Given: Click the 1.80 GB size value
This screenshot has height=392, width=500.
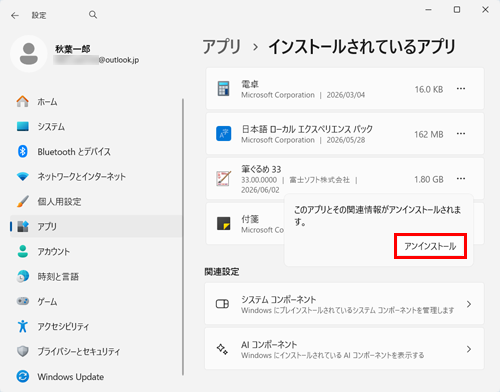Looking at the screenshot, I should click(x=429, y=179).
